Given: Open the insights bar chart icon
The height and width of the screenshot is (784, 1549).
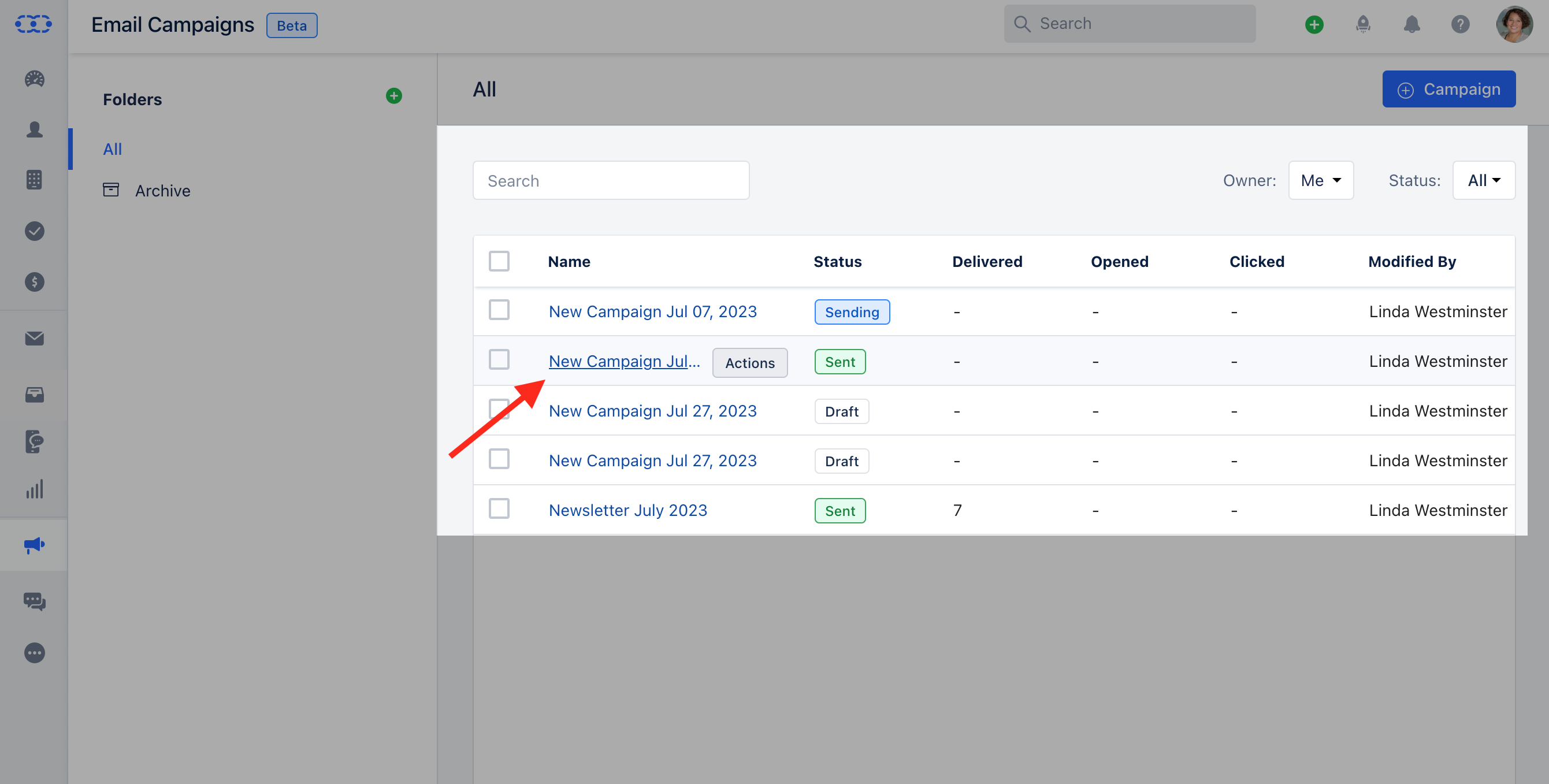Looking at the screenshot, I should (34, 489).
